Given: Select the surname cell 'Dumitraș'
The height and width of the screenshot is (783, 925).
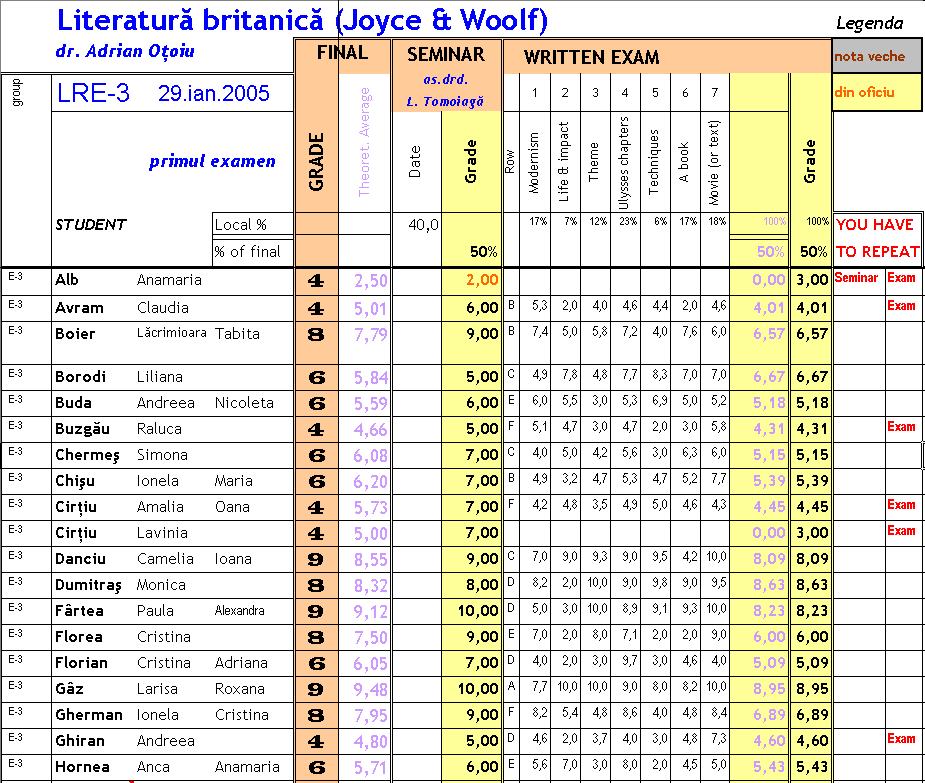Looking at the screenshot, I should point(88,585).
